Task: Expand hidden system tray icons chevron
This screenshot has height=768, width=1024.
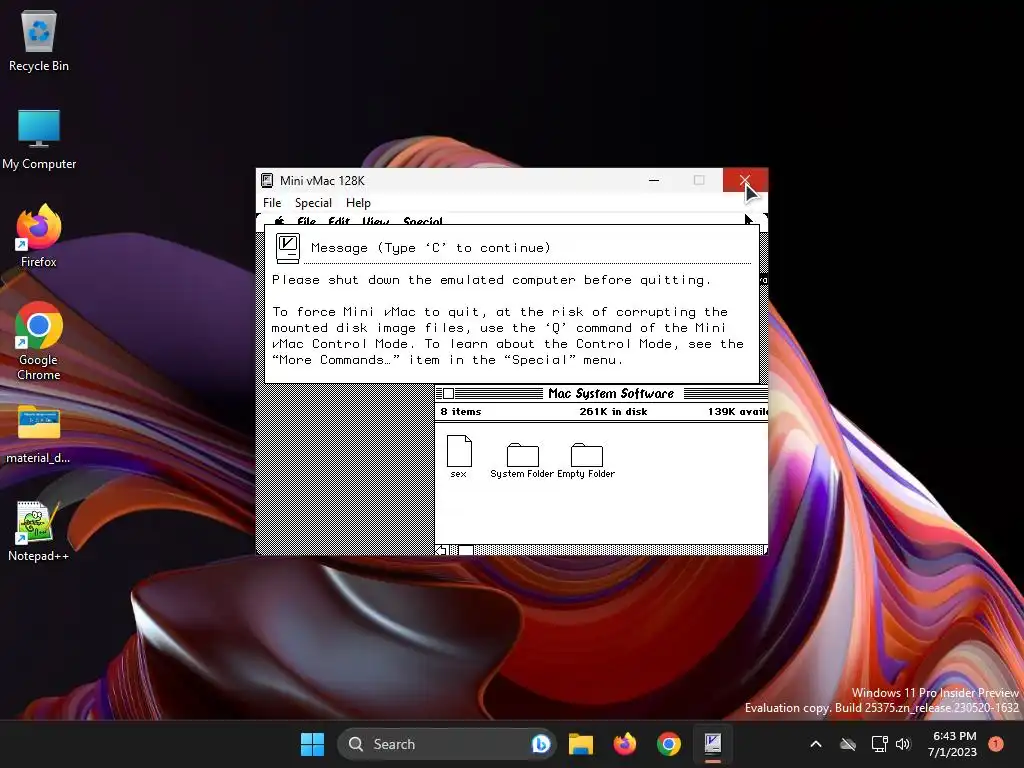Action: pyautogui.click(x=816, y=744)
